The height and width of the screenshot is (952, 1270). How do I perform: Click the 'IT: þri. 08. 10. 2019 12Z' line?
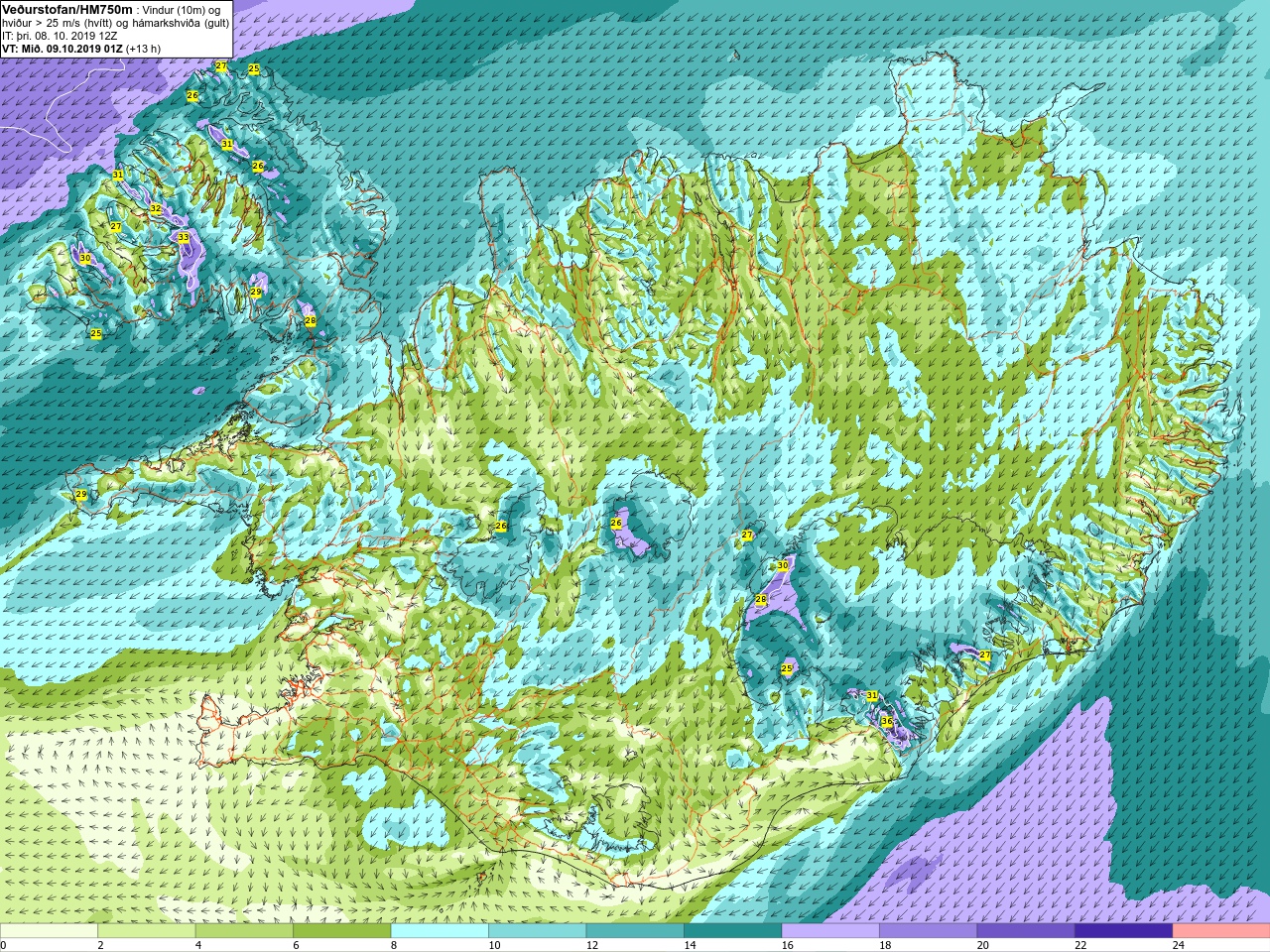click(x=60, y=36)
